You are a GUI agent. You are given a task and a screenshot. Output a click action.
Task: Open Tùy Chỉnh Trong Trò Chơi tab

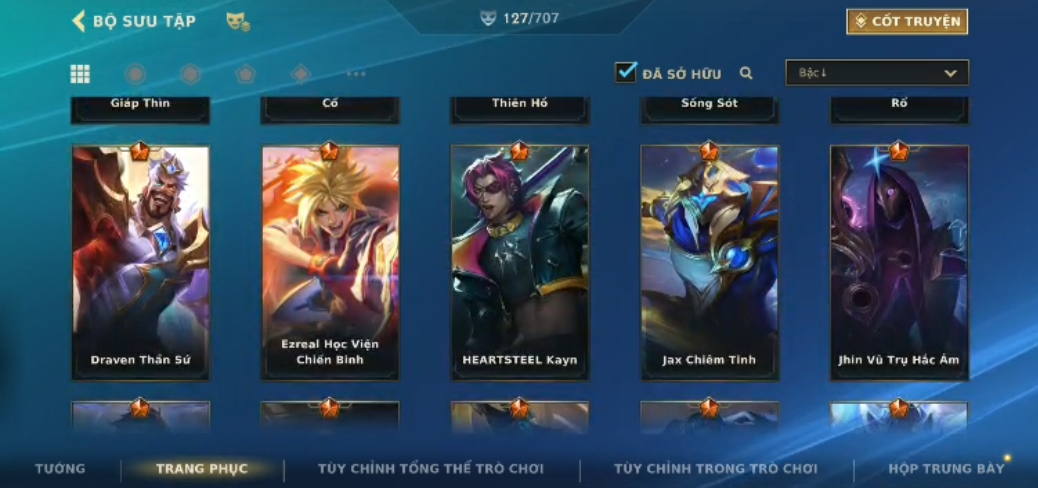click(x=716, y=469)
